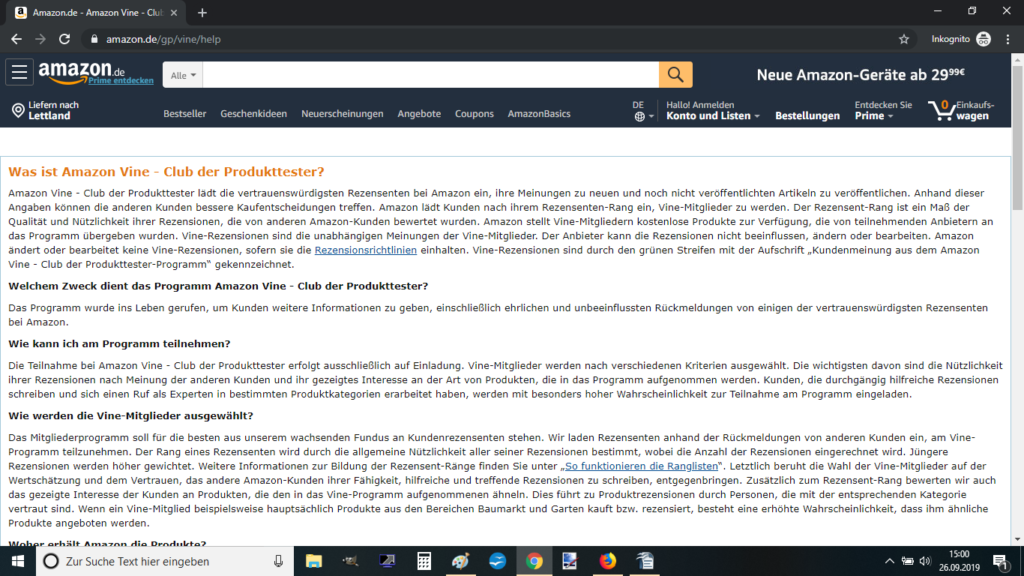The width and height of the screenshot is (1024, 576).
Task: Click the Windows taskbar search box
Action: coord(163,561)
